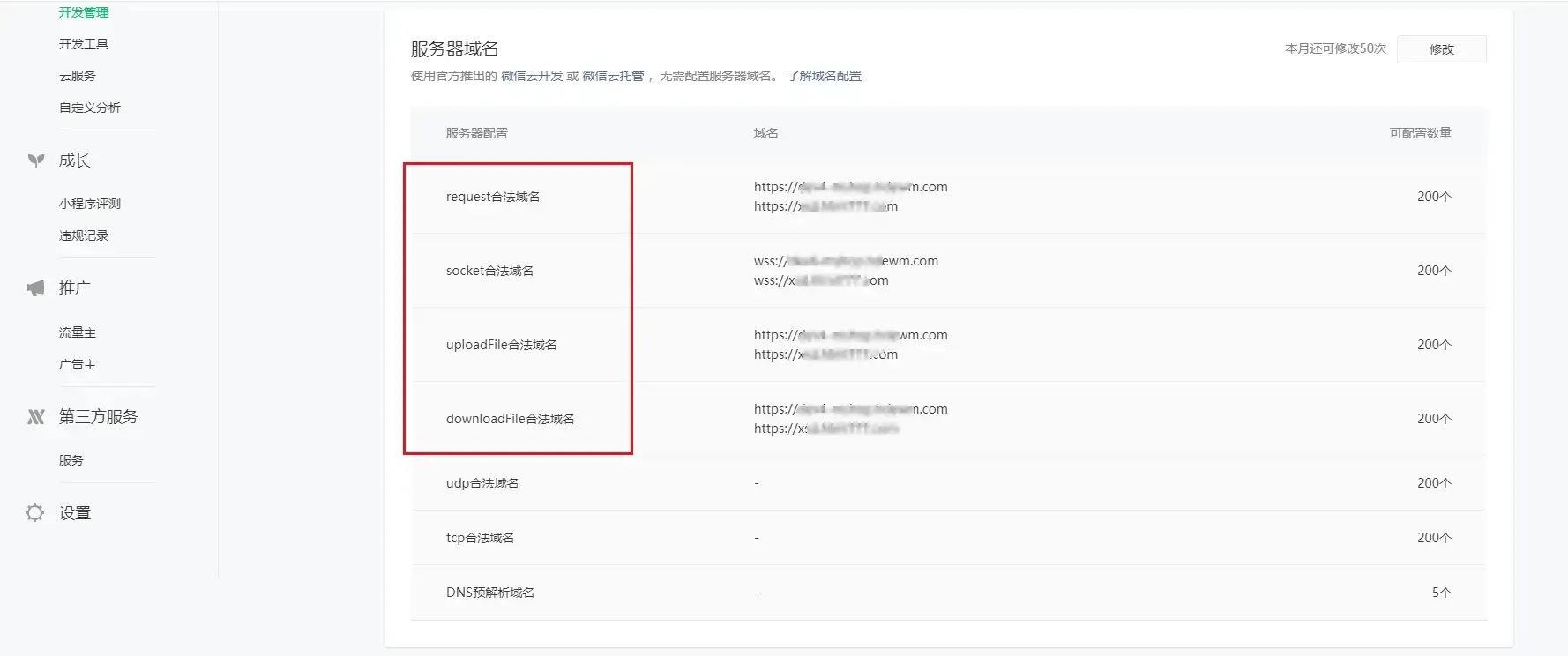Click the 修改 button for server domains
1568x656 pixels.
click(1441, 49)
